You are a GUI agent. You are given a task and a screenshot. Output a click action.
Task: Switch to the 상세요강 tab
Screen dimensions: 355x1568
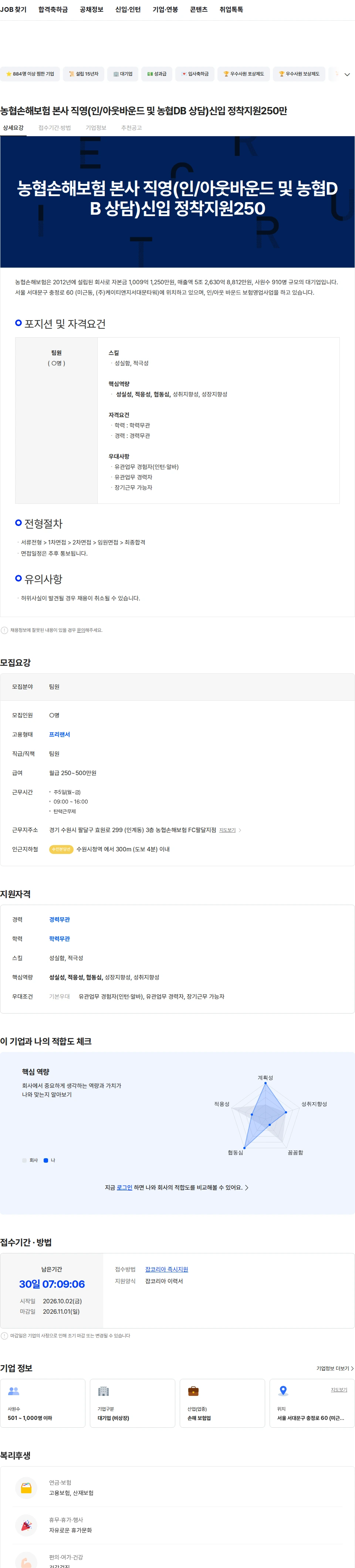tap(13, 128)
